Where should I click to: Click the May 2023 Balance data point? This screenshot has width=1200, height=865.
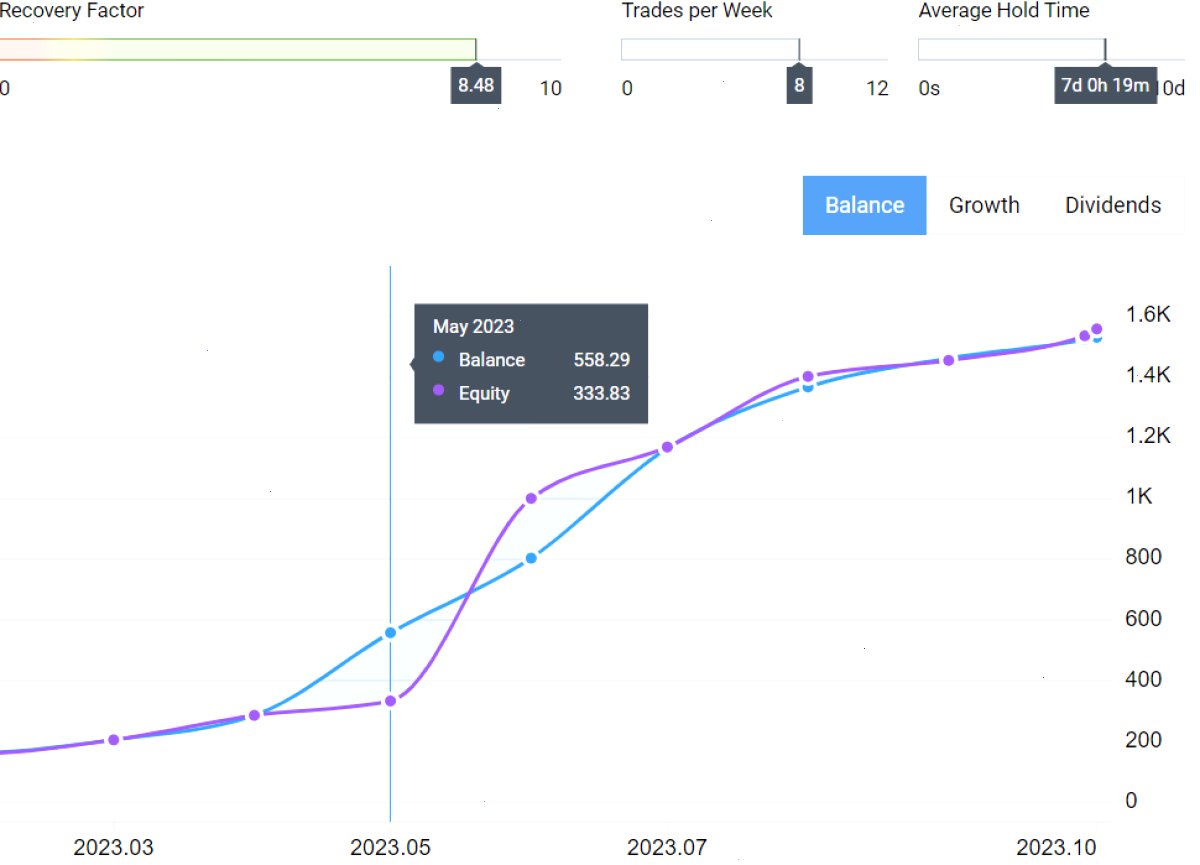coord(390,632)
